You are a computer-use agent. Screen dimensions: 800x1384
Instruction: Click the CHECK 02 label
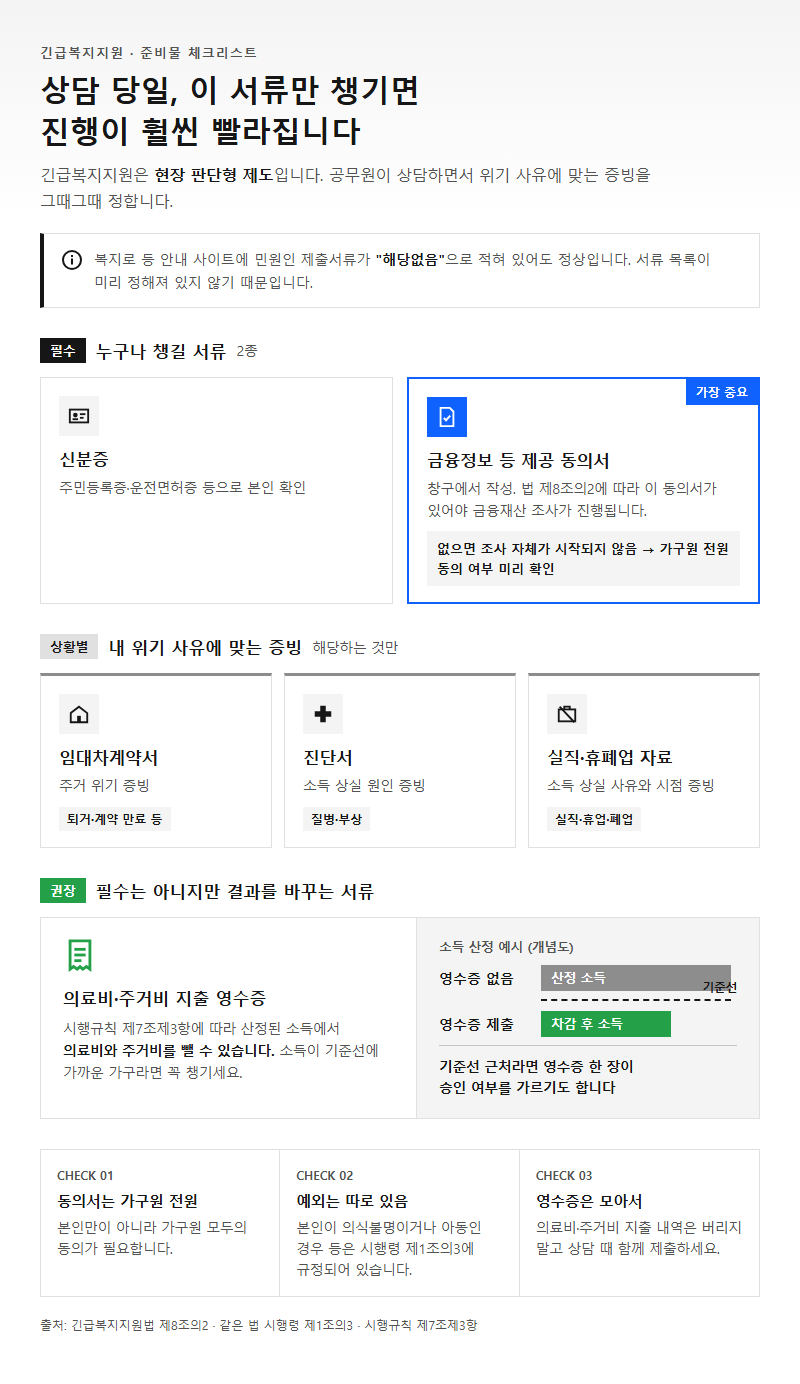pos(325,1176)
